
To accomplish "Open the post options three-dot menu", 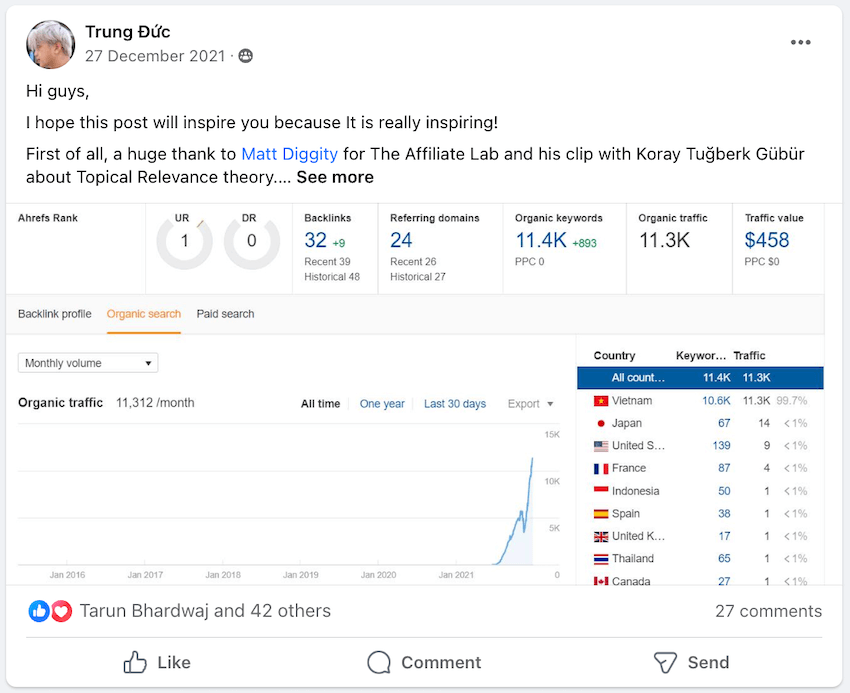I will pyautogui.click(x=800, y=42).
